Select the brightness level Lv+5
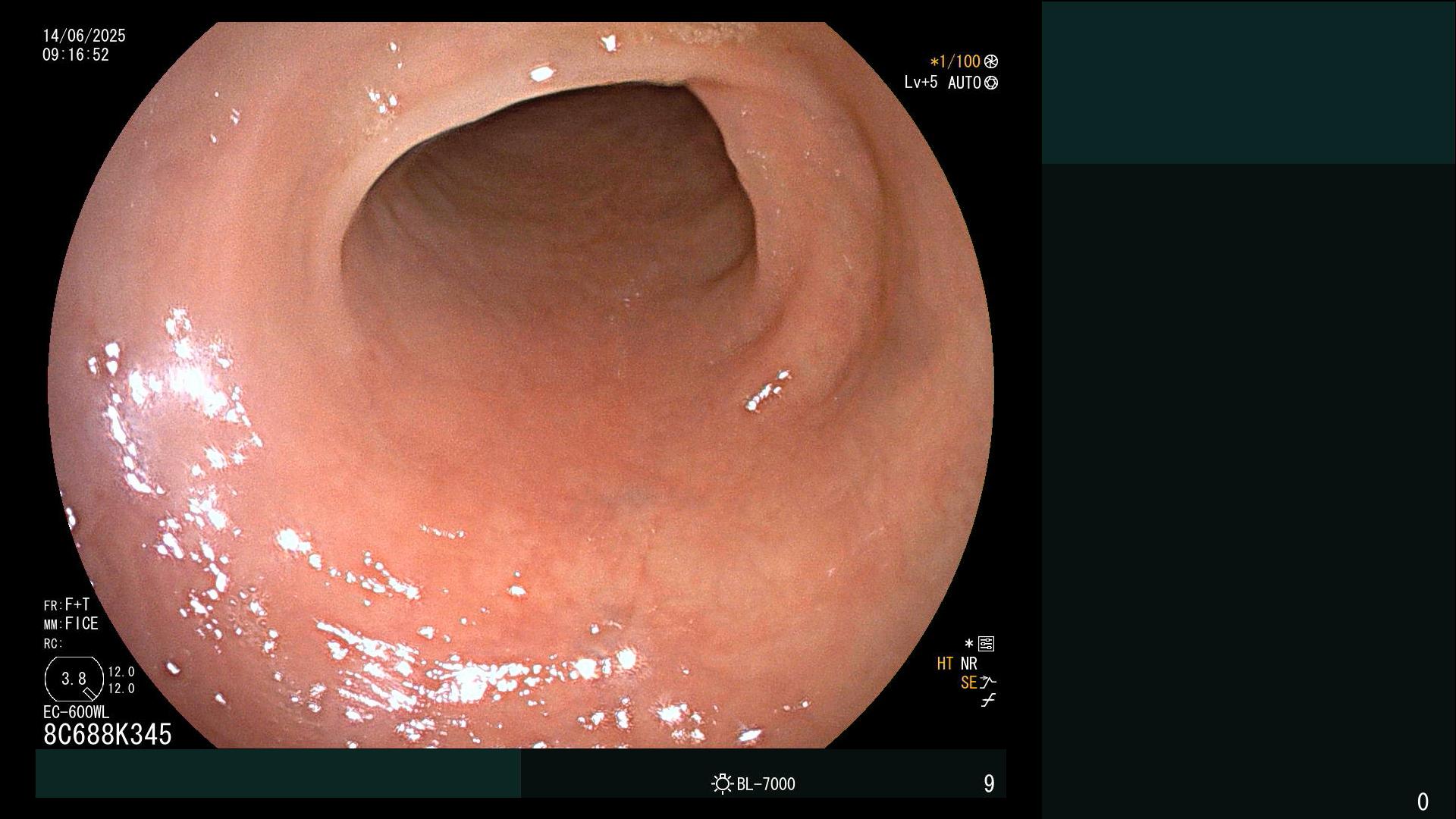The image size is (1456, 819). 921,82
